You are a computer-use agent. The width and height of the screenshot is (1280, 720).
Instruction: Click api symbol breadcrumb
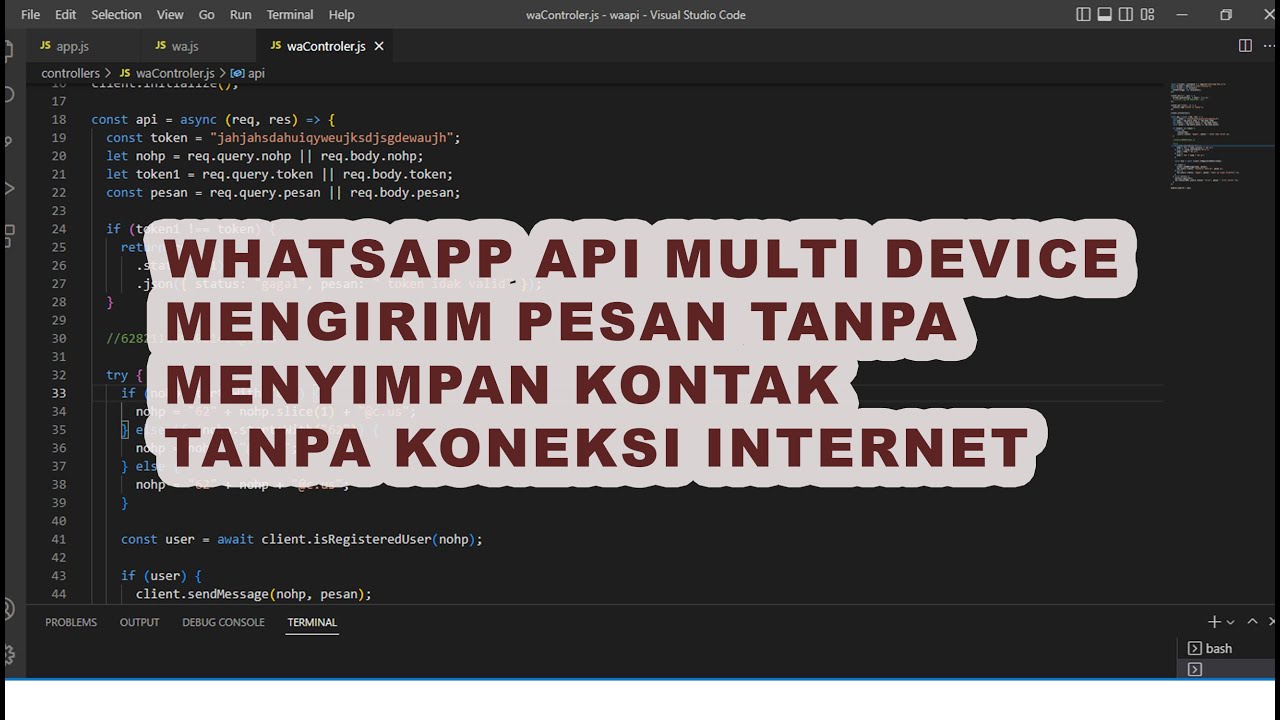pyautogui.click(x=248, y=73)
